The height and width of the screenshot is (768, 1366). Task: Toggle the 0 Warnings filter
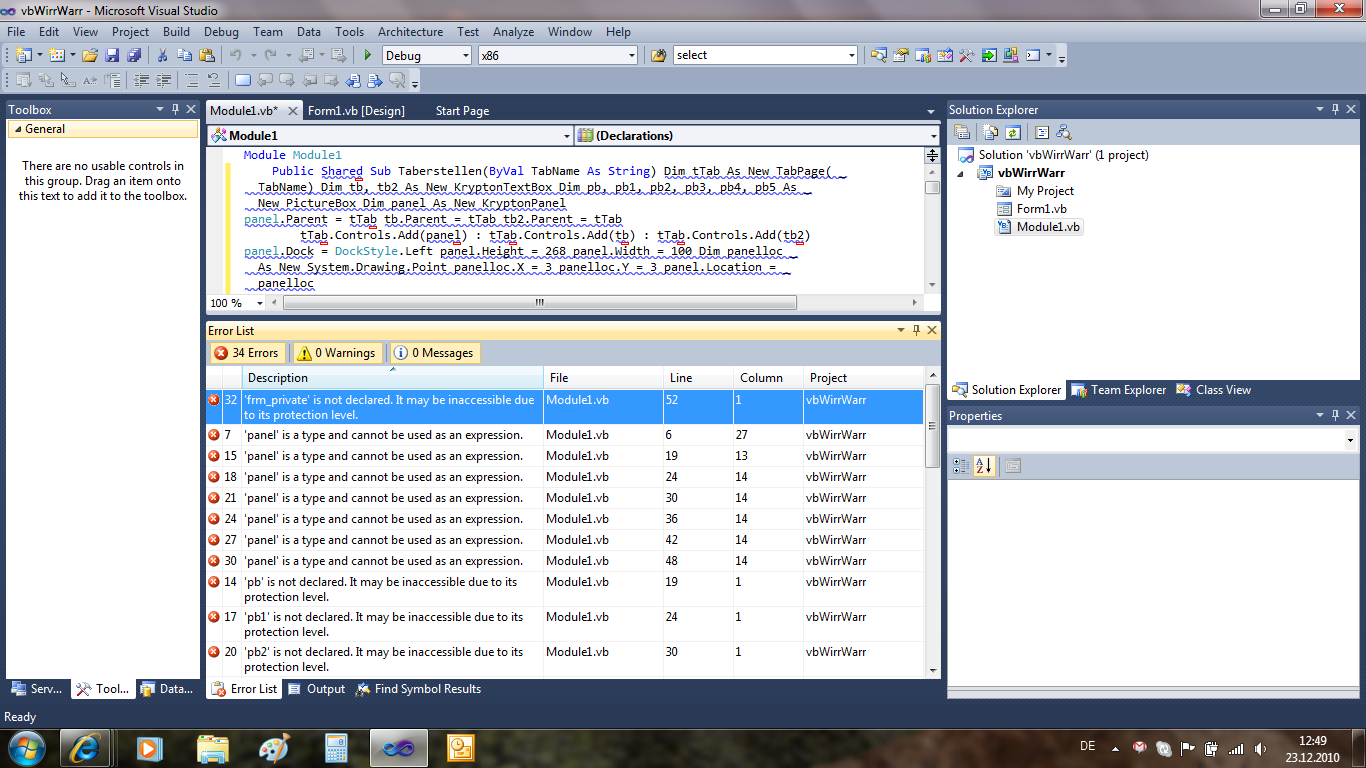pyautogui.click(x=337, y=353)
